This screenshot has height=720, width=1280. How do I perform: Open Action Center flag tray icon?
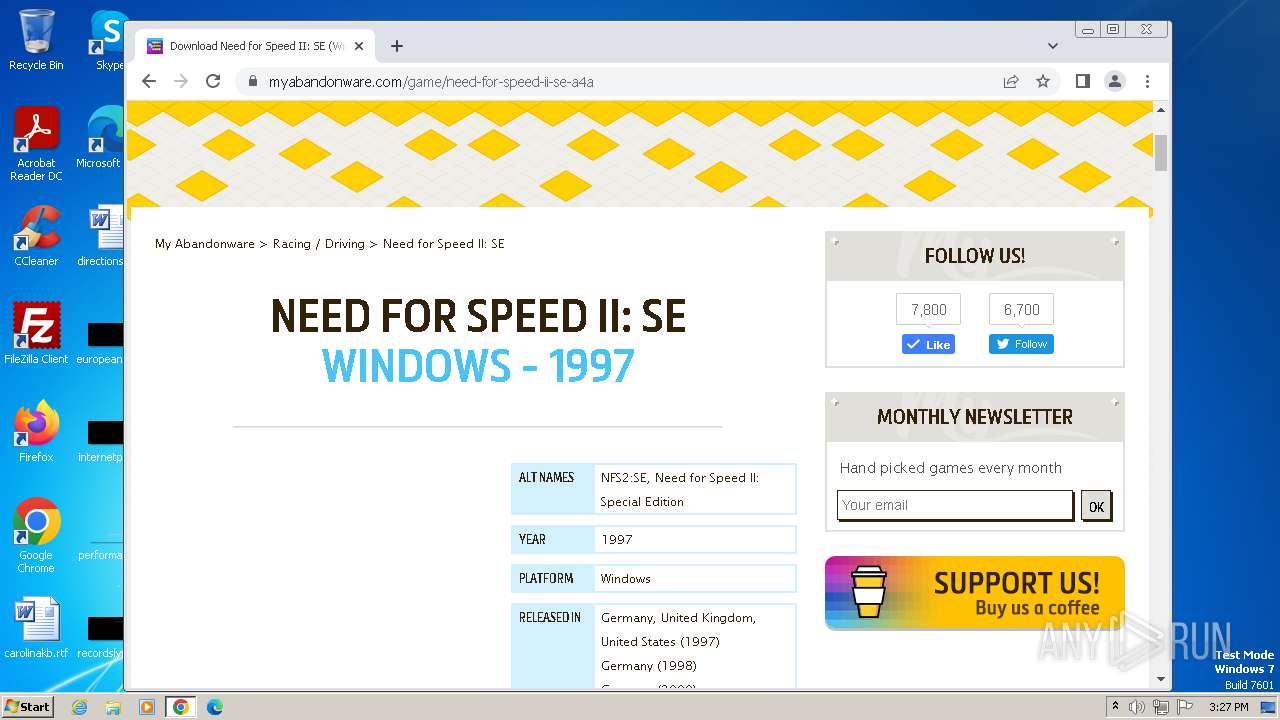pyautogui.click(x=1185, y=707)
